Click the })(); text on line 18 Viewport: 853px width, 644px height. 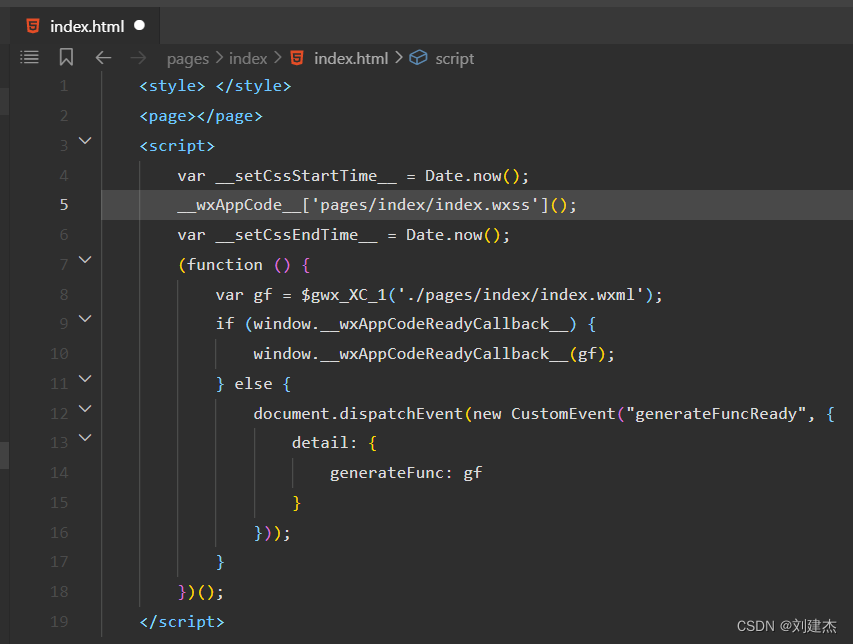(201, 592)
